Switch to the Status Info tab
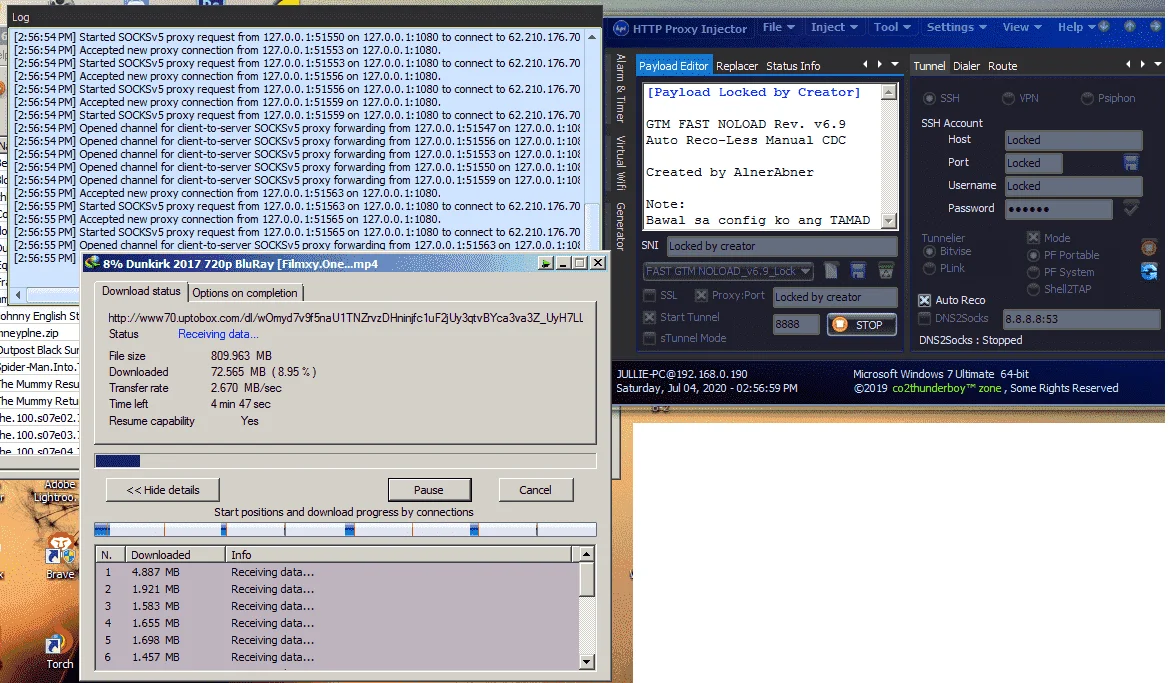 pos(793,66)
